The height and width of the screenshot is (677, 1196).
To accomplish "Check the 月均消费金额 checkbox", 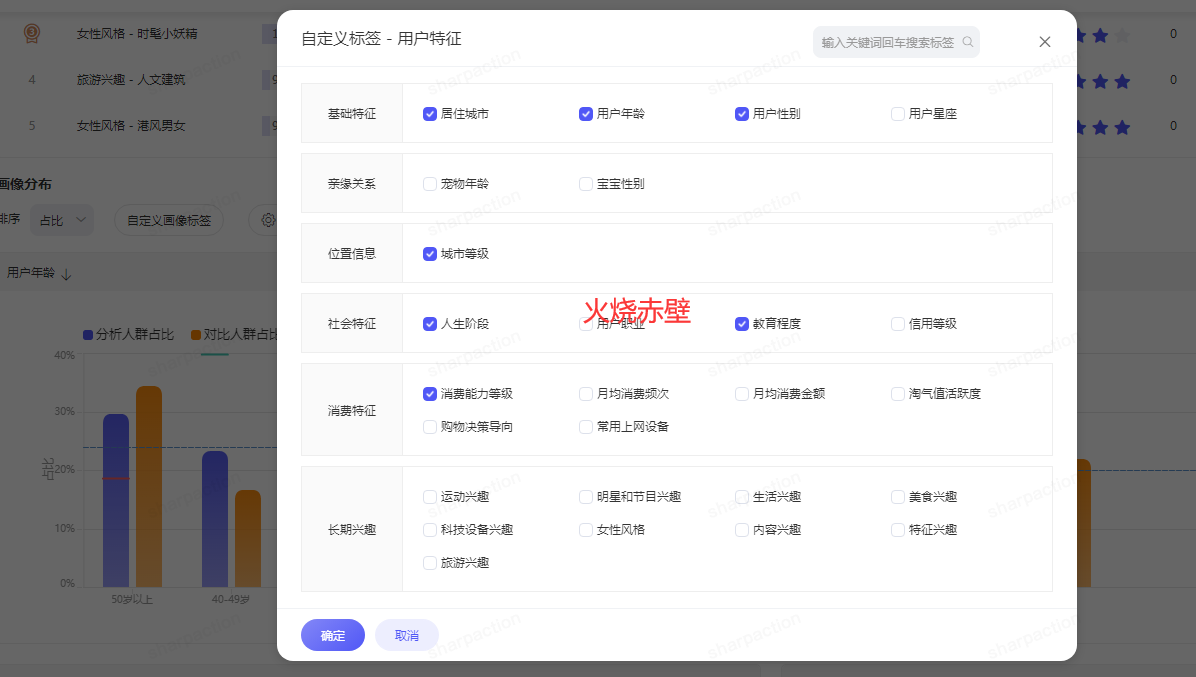I will [741, 394].
